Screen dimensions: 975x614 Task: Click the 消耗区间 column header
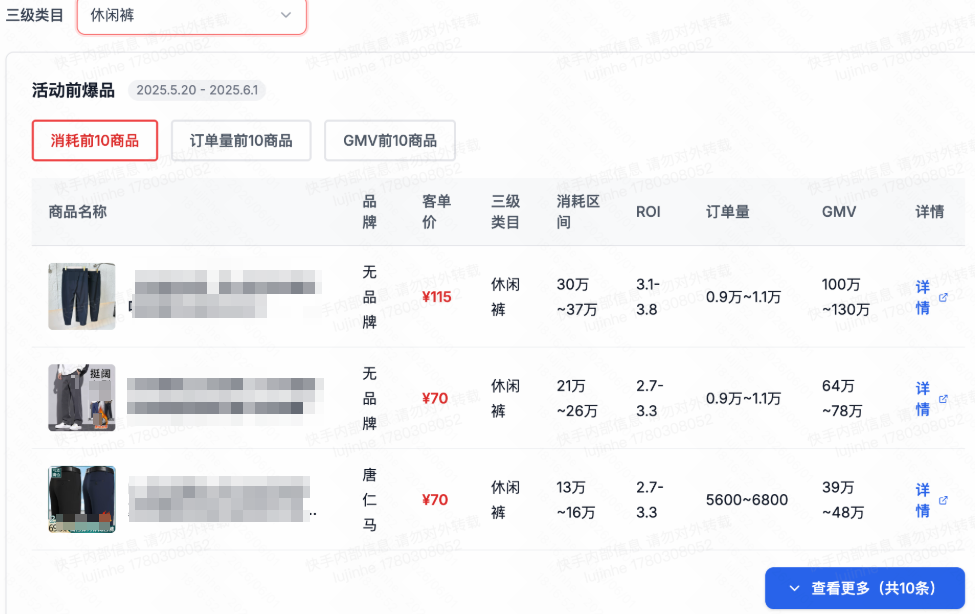(x=578, y=212)
